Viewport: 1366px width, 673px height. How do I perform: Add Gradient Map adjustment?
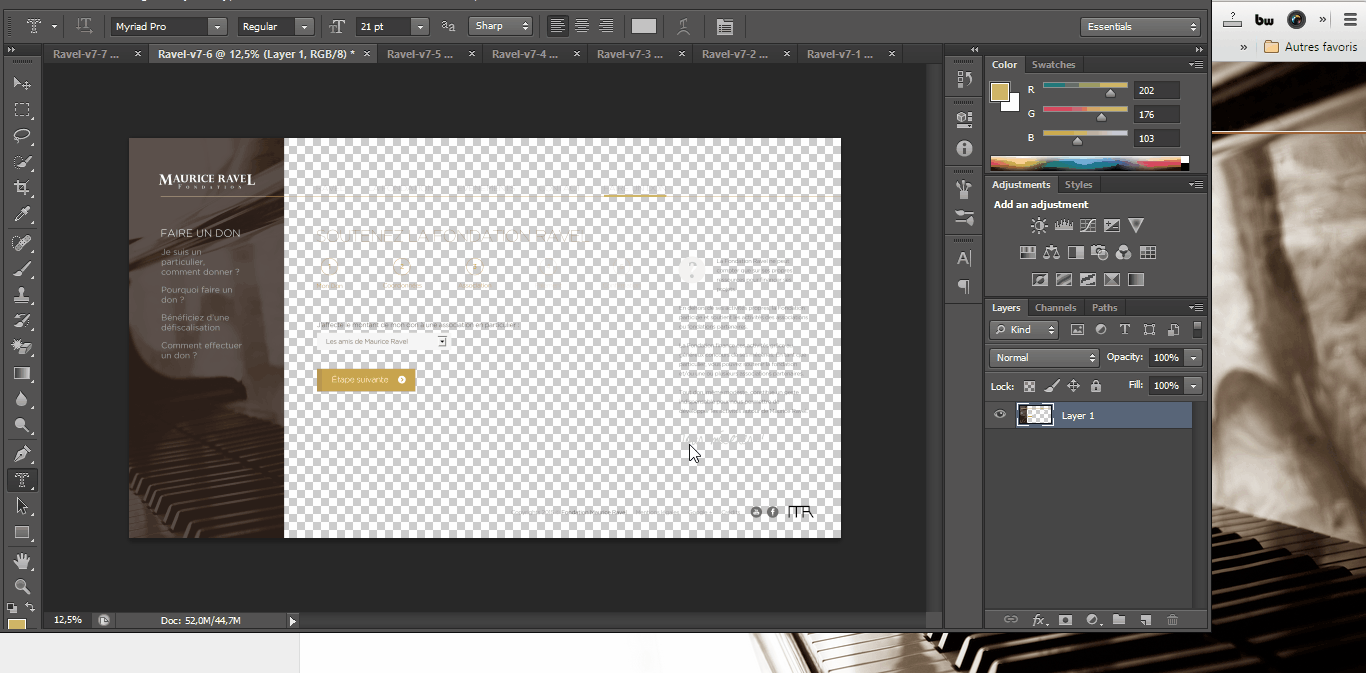(x=1135, y=280)
